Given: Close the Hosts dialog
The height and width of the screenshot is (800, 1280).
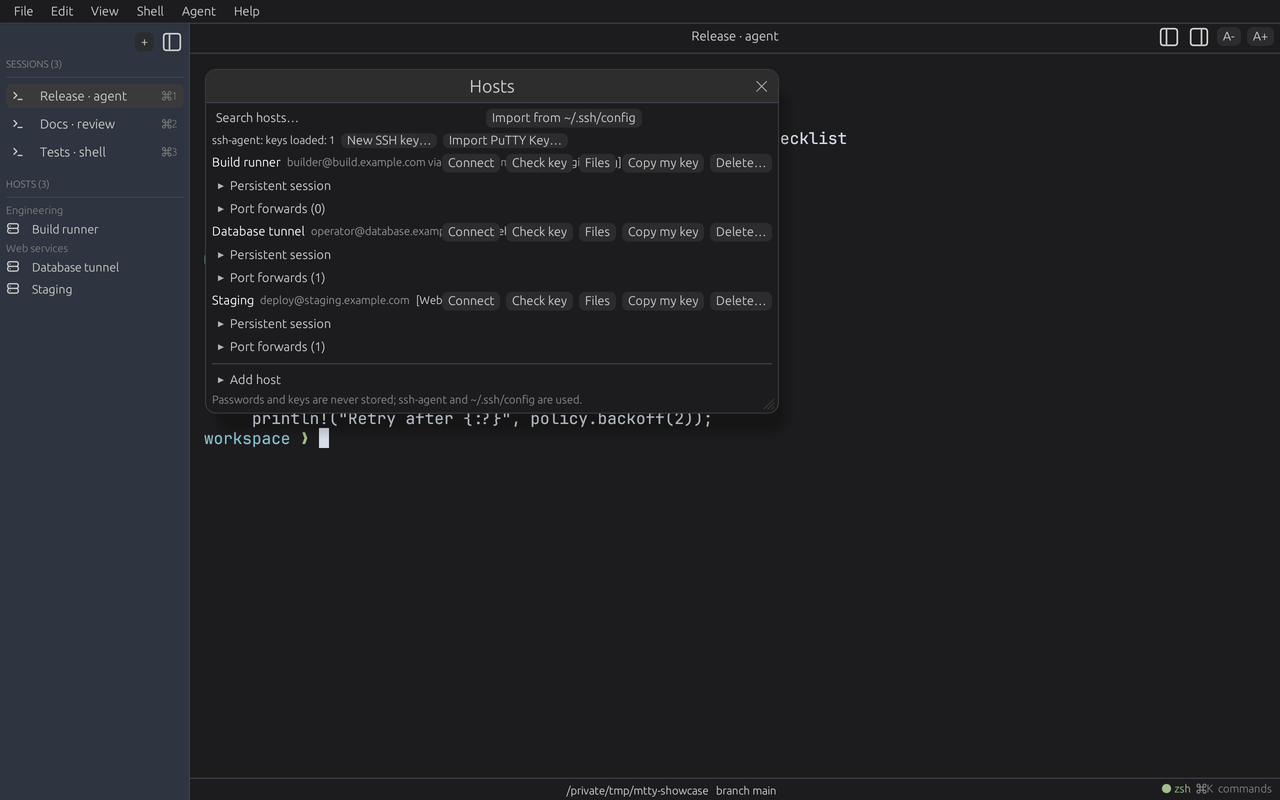Looking at the screenshot, I should pos(762,87).
